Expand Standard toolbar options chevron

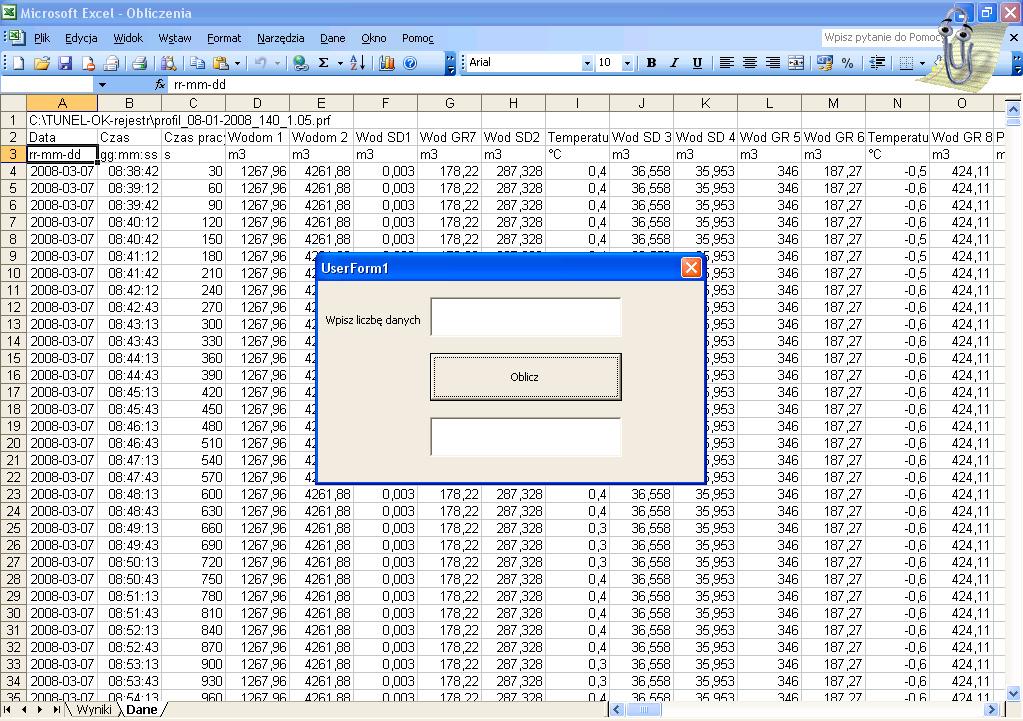(x=450, y=63)
